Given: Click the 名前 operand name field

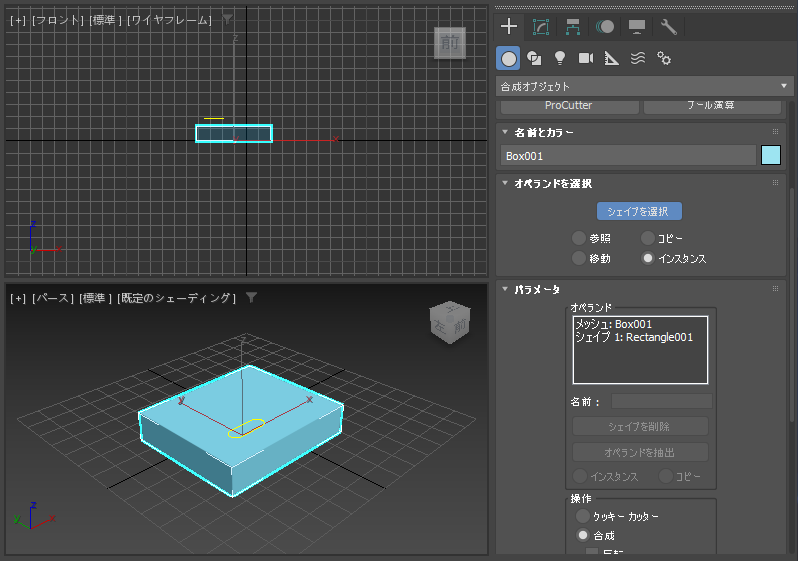Looking at the screenshot, I should click(661, 402).
